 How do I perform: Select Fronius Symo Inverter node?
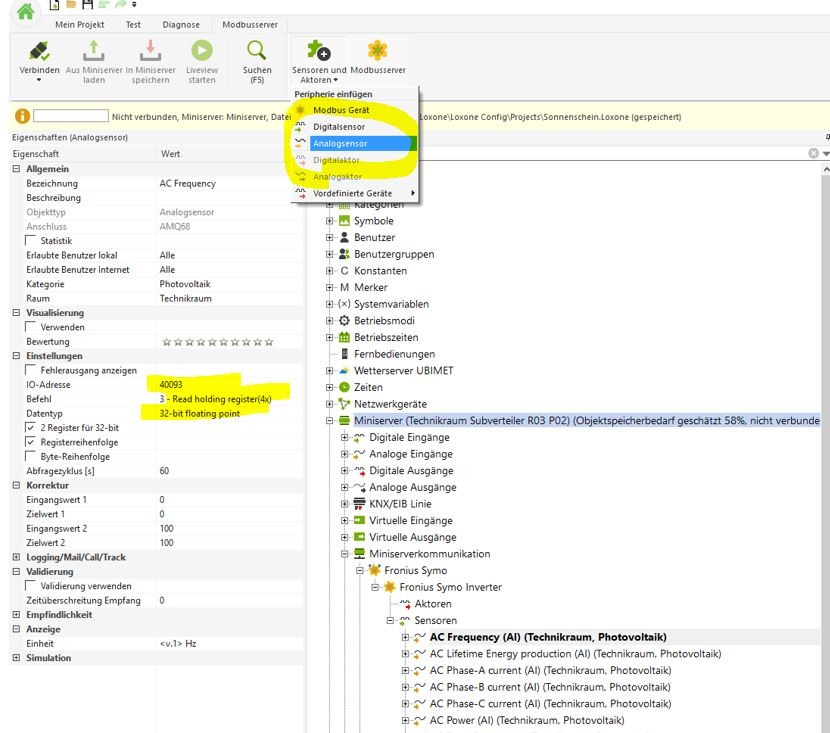[450, 587]
